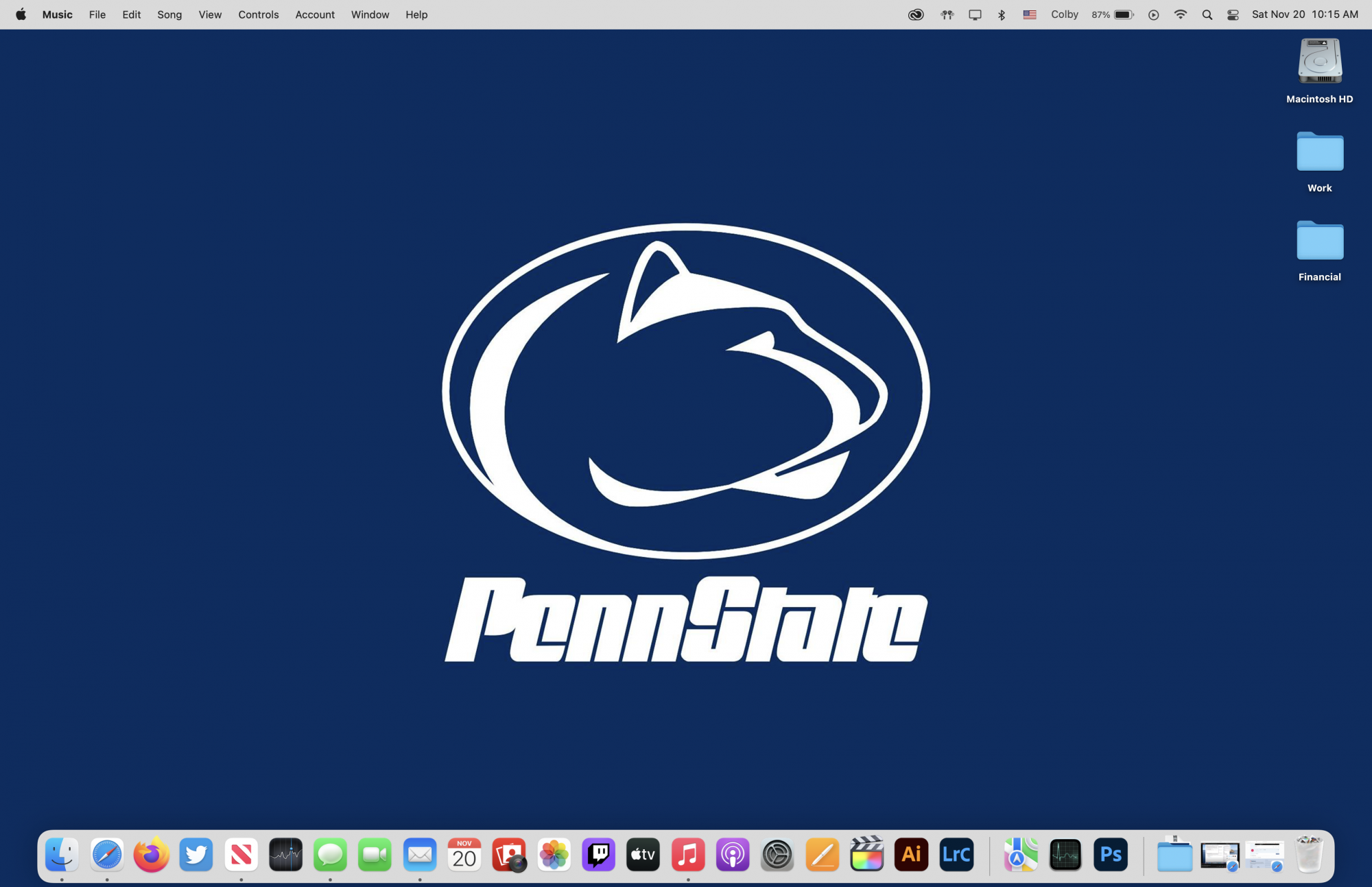The width and height of the screenshot is (1372, 887).
Task: Open Lightroom Classic in Dock
Action: (956, 855)
